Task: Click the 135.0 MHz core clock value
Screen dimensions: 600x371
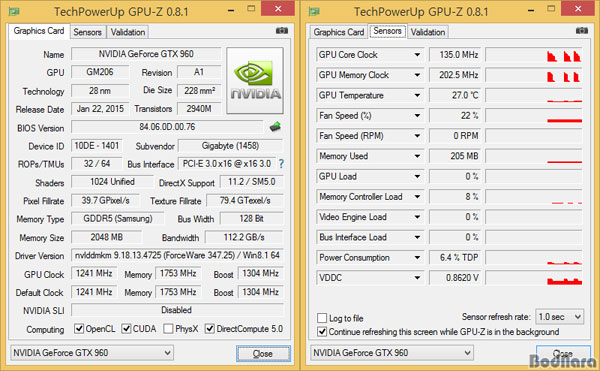Action: click(455, 55)
